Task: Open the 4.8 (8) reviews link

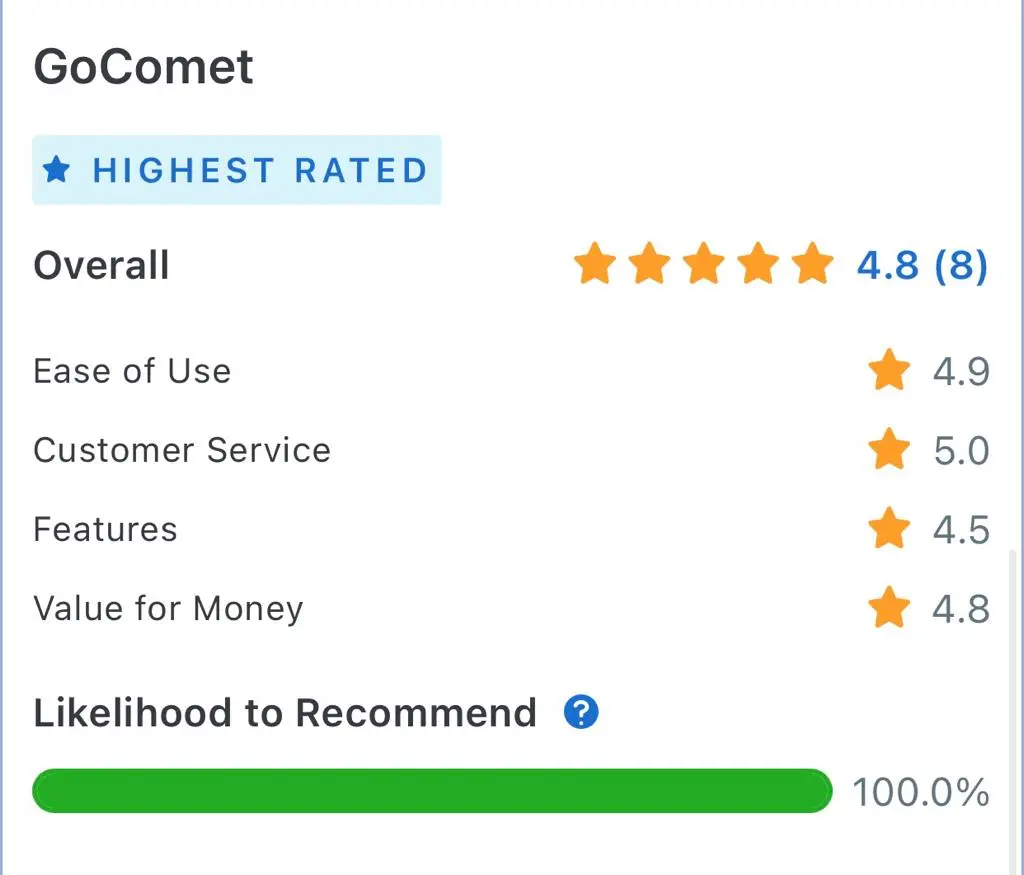Action: [922, 265]
